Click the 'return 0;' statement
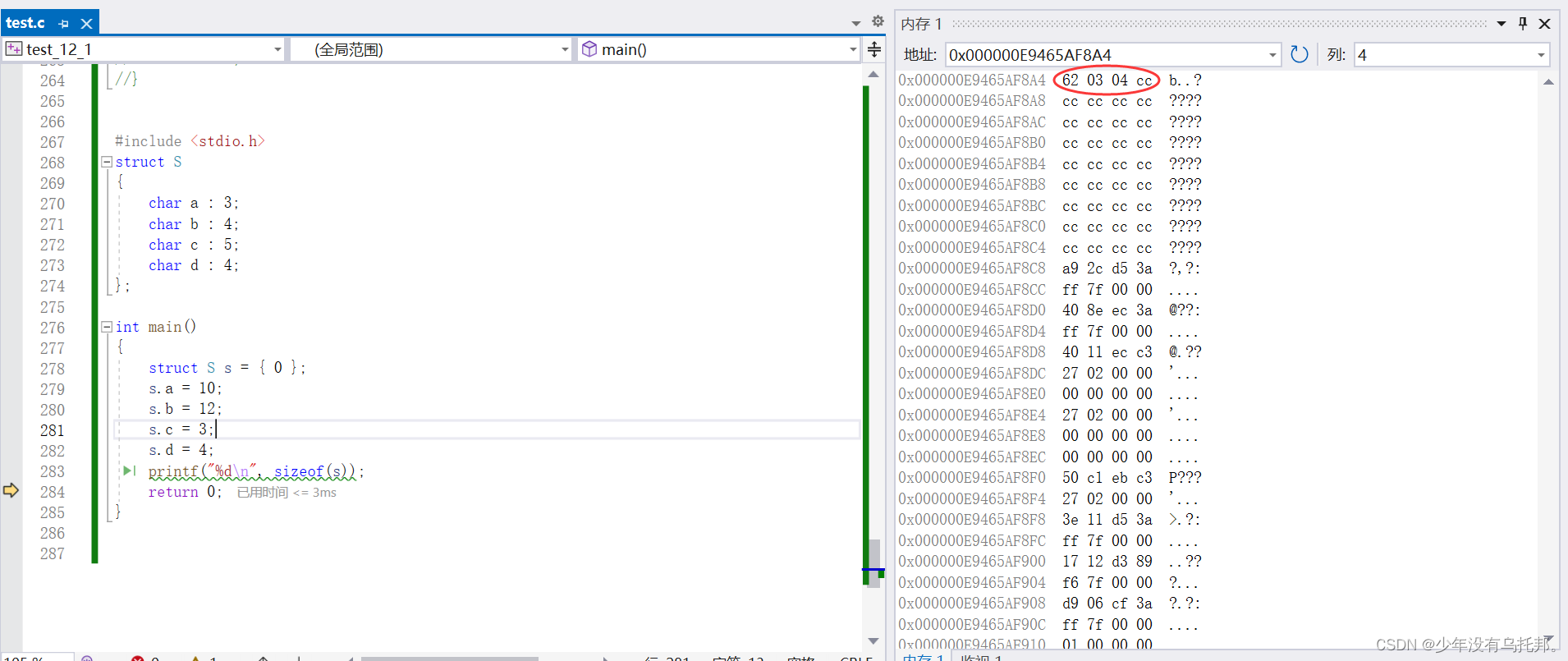 pyautogui.click(x=186, y=492)
